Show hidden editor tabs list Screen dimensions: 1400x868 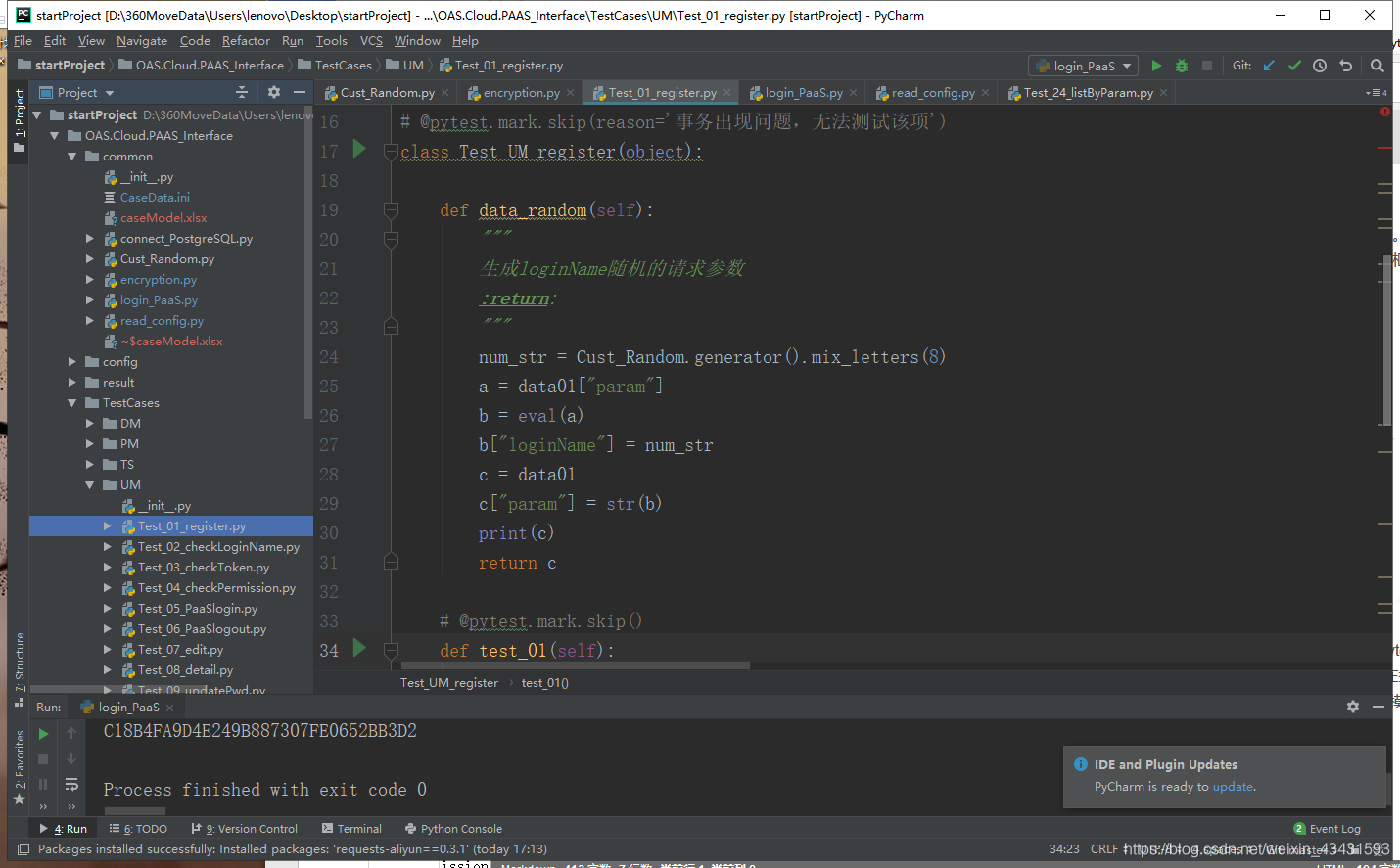coord(1377,93)
